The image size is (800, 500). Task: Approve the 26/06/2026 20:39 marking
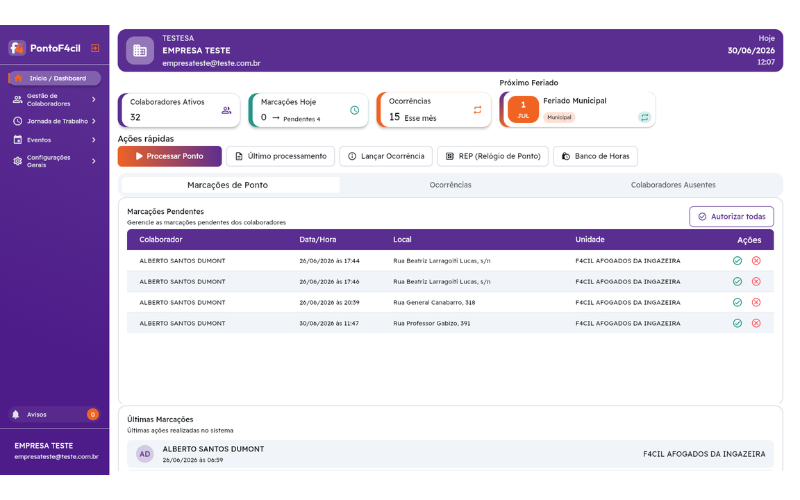point(737,303)
